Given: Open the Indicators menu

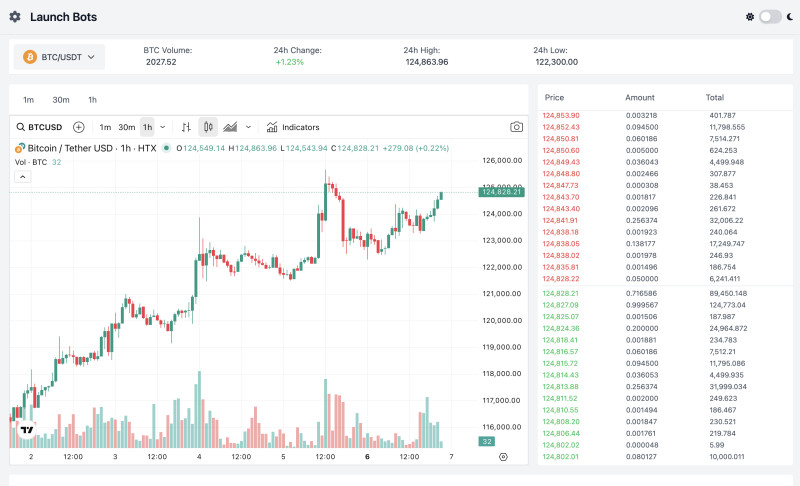Looking at the screenshot, I should tap(292, 127).
